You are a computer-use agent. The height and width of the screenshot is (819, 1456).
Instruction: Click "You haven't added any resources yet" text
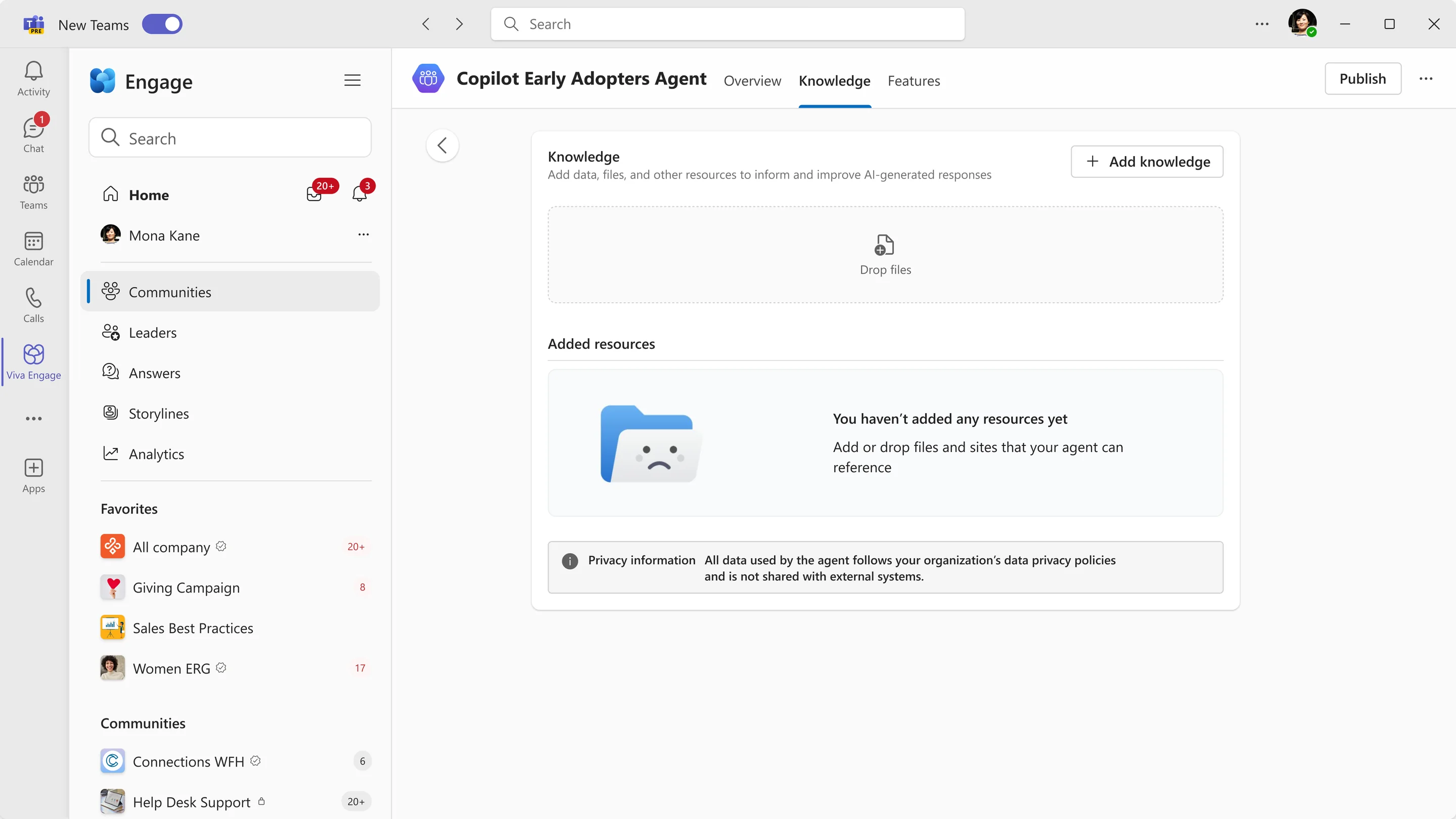[949, 419]
